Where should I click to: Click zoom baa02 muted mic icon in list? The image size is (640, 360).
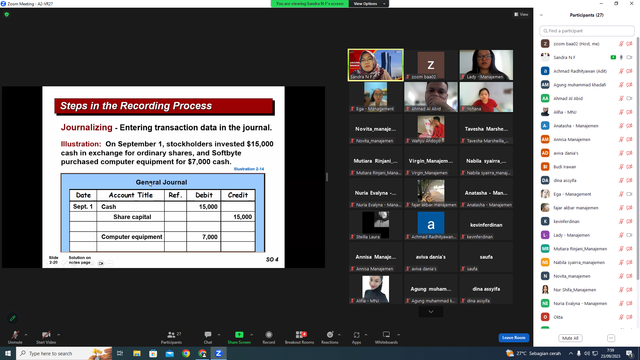click(621, 44)
